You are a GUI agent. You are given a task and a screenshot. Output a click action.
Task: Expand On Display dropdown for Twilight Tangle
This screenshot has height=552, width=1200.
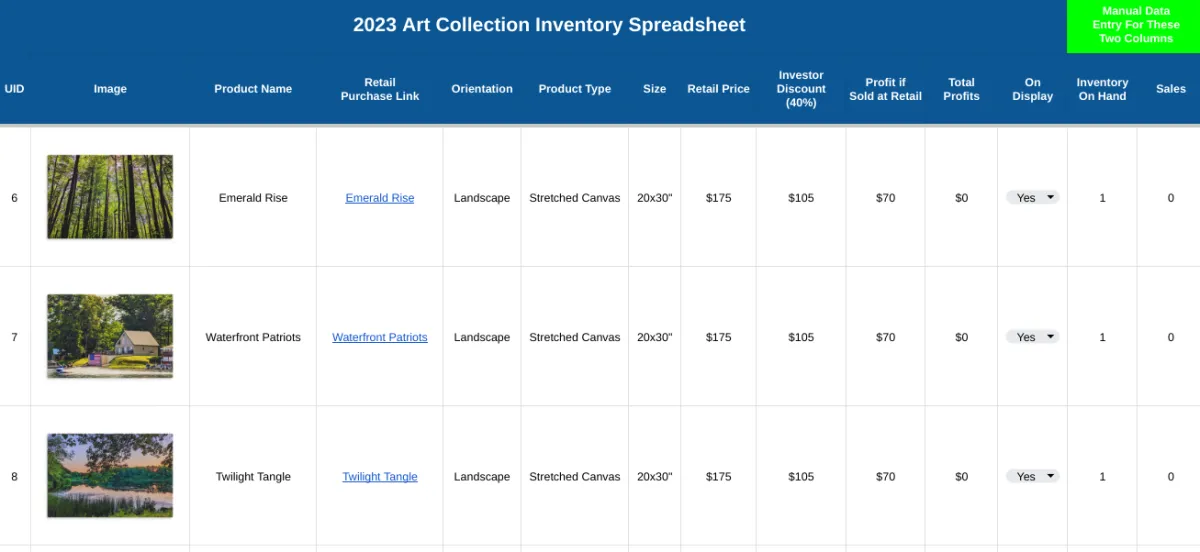1032,477
